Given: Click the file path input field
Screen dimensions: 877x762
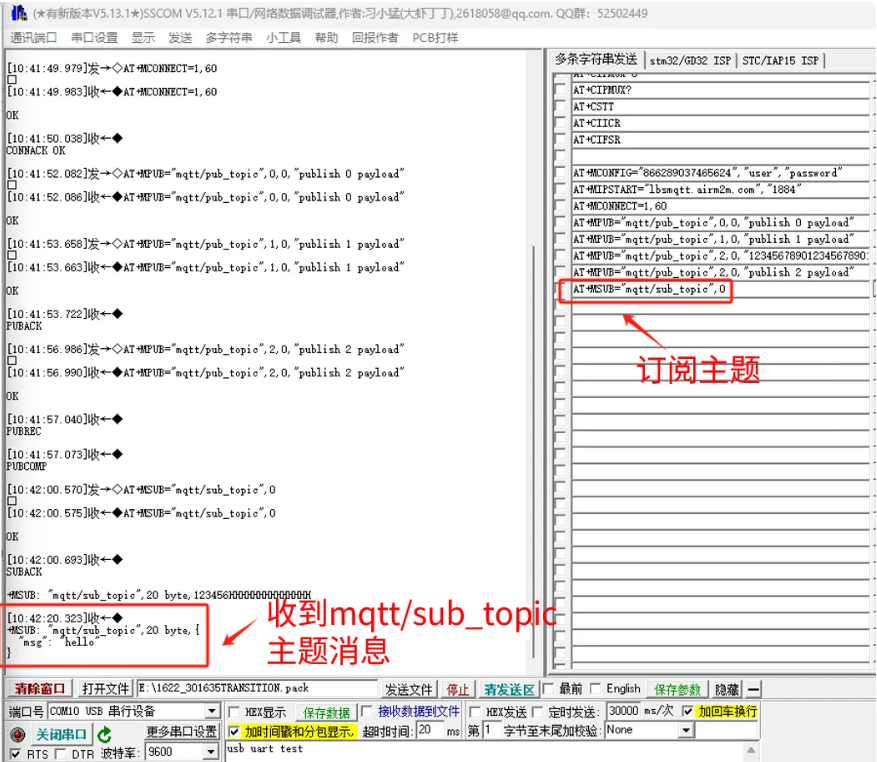Looking at the screenshot, I should point(257,688).
